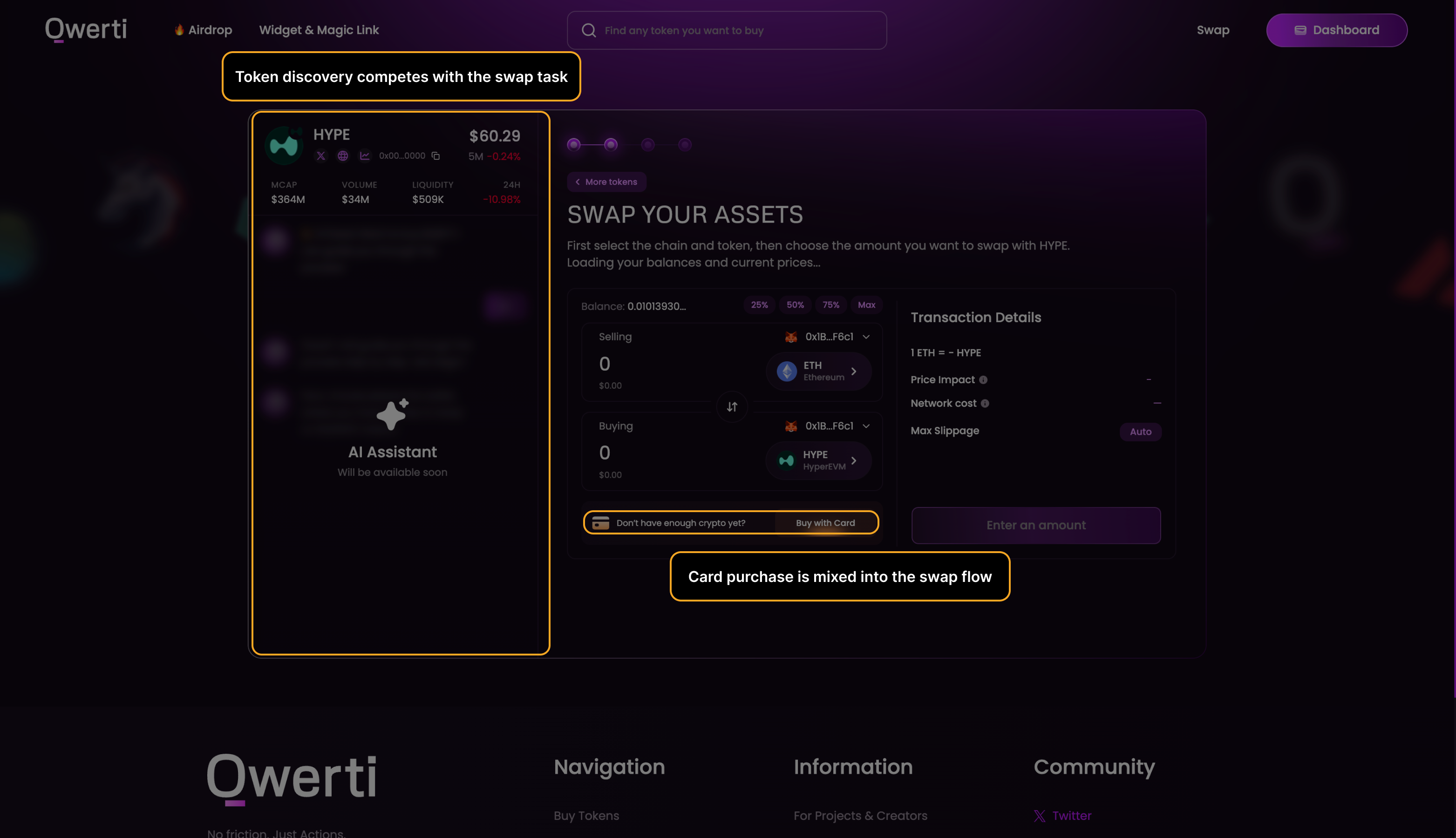Image resolution: width=1456 pixels, height=838 pixels.
Task: Select first progress step dot
Action: click(x=573, y=144)
